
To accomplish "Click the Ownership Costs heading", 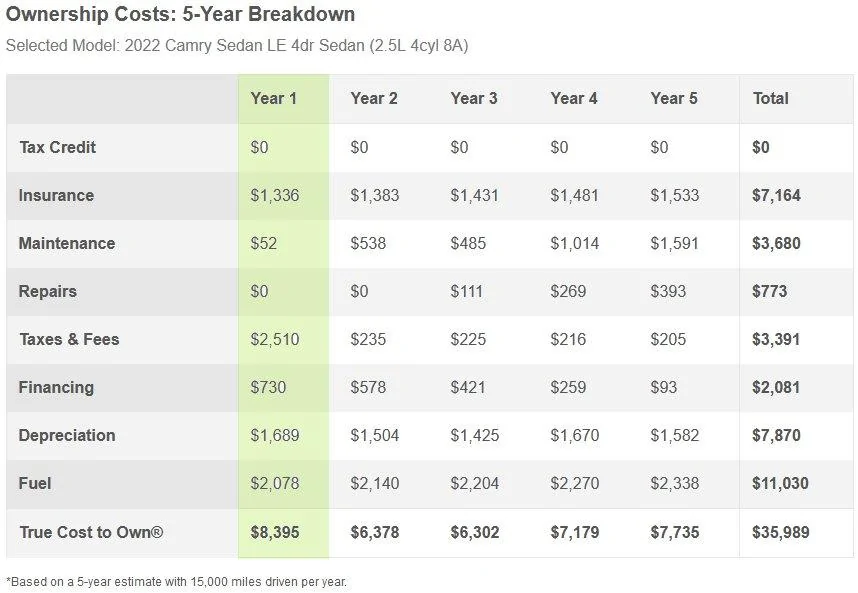I will point(180,15).
